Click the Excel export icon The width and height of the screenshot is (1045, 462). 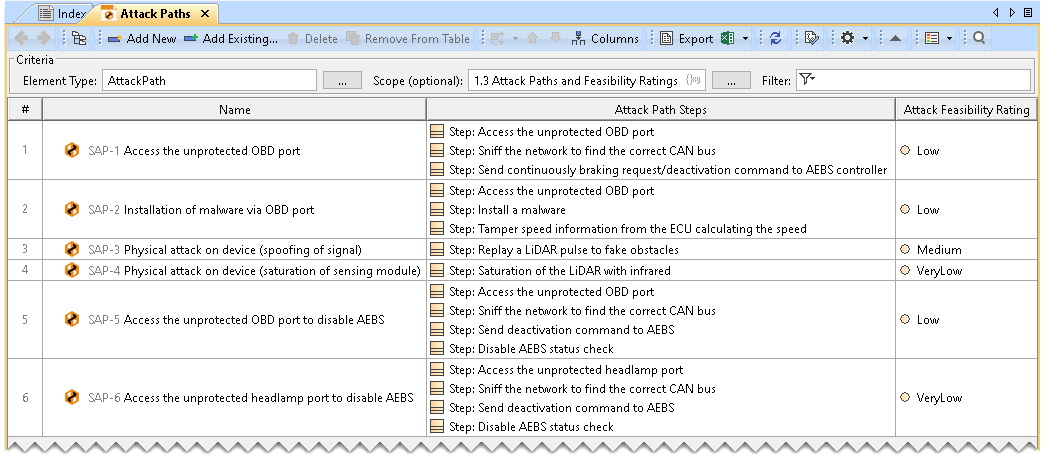pyautogui.click(x=731, y=39)
